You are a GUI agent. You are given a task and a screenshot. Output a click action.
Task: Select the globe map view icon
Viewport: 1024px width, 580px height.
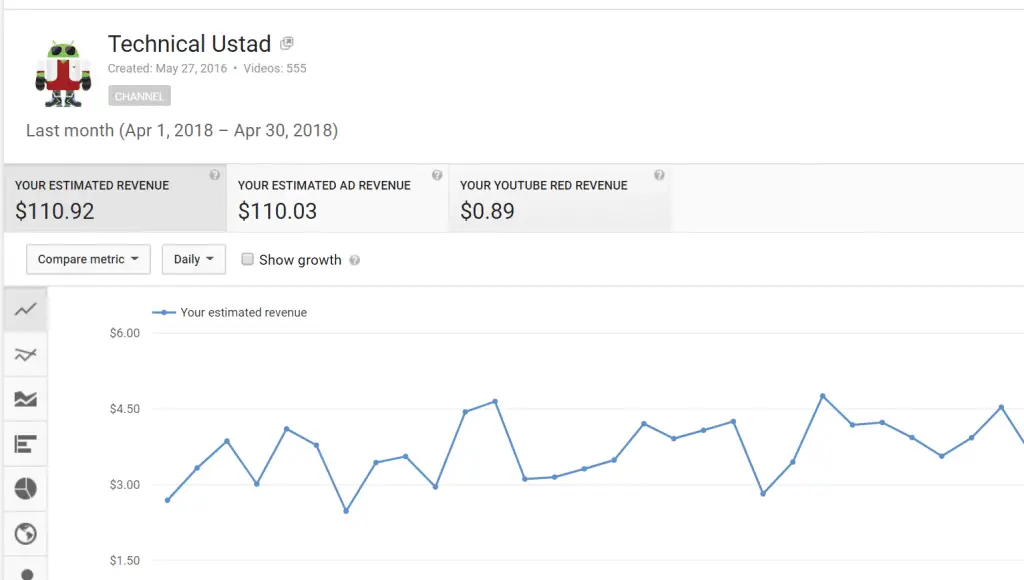[25, 534]
